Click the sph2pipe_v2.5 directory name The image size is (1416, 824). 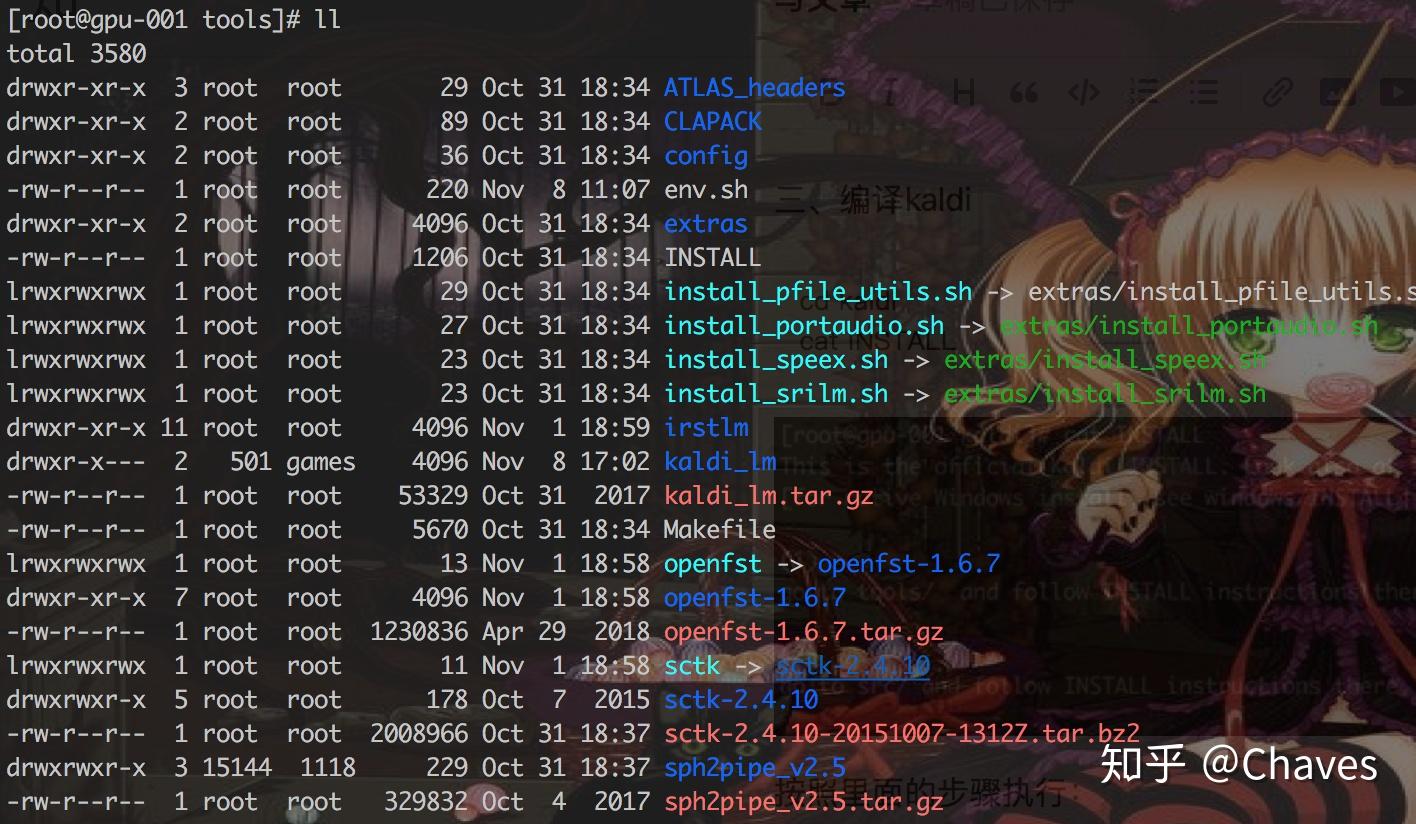pyautogui.click(x=755, y=768)
